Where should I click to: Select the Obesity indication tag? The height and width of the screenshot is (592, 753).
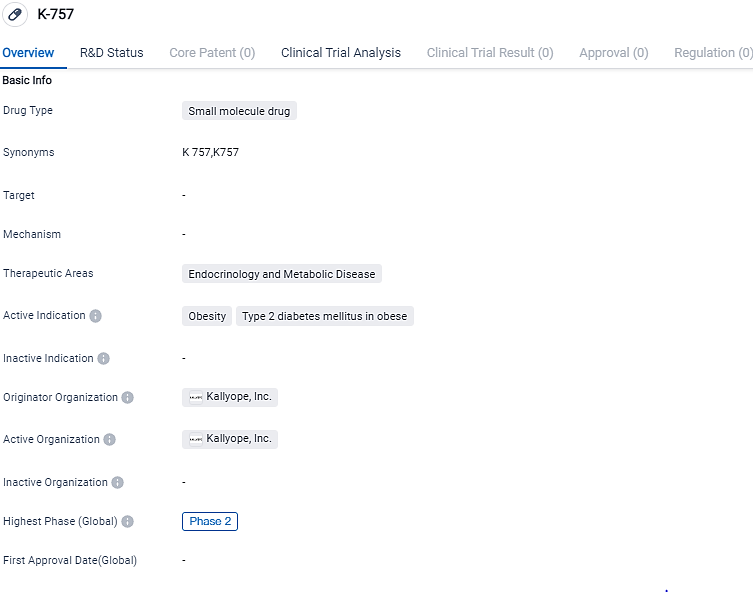[x=207, y=316]
